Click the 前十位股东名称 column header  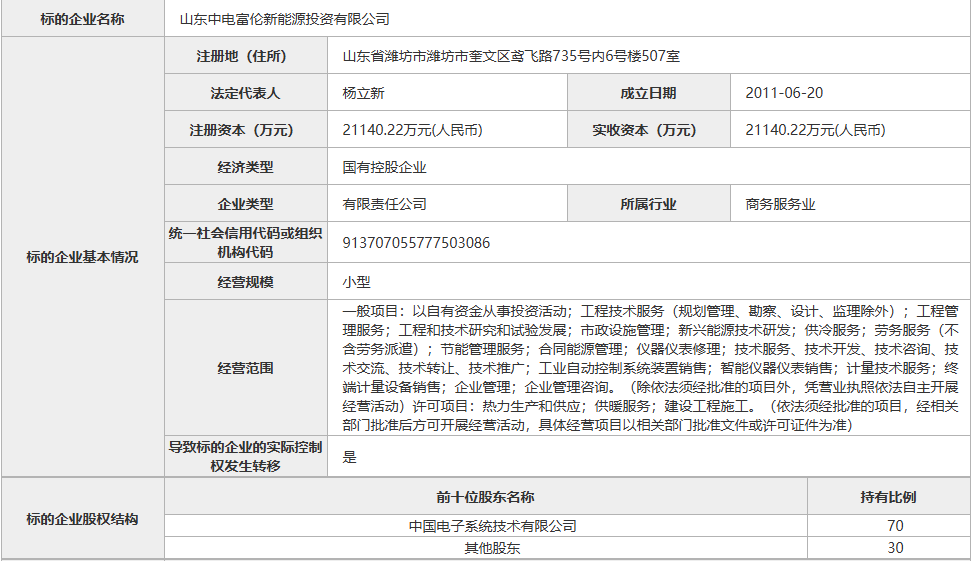pyautogui.click(x=485, y=497)
